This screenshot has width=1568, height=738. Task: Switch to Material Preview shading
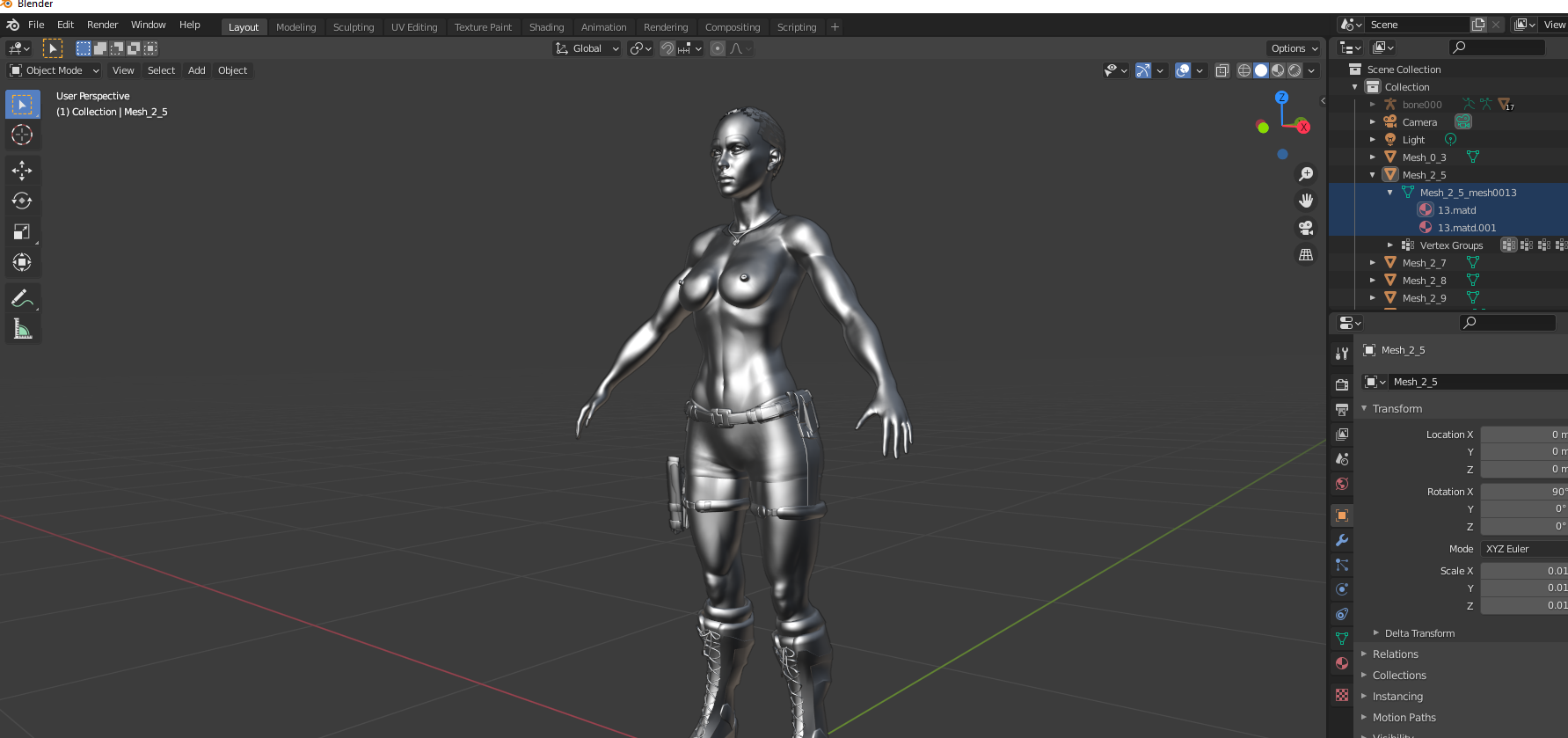(x=1278, y=70)
